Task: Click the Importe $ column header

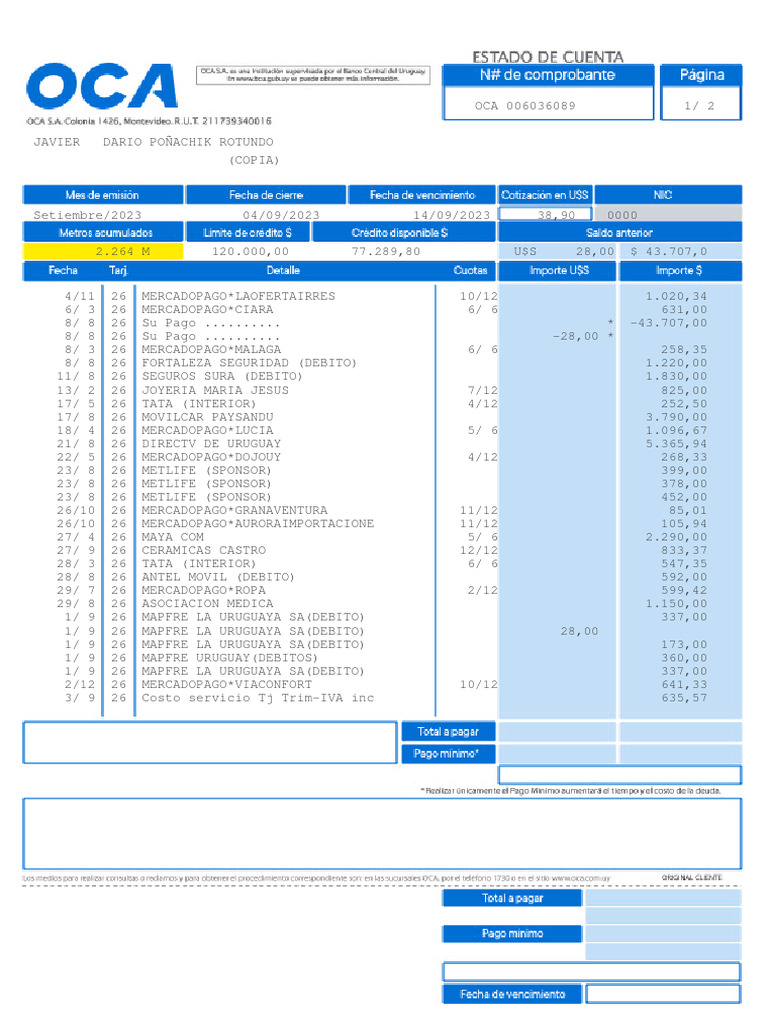Action: pos(680,270)
